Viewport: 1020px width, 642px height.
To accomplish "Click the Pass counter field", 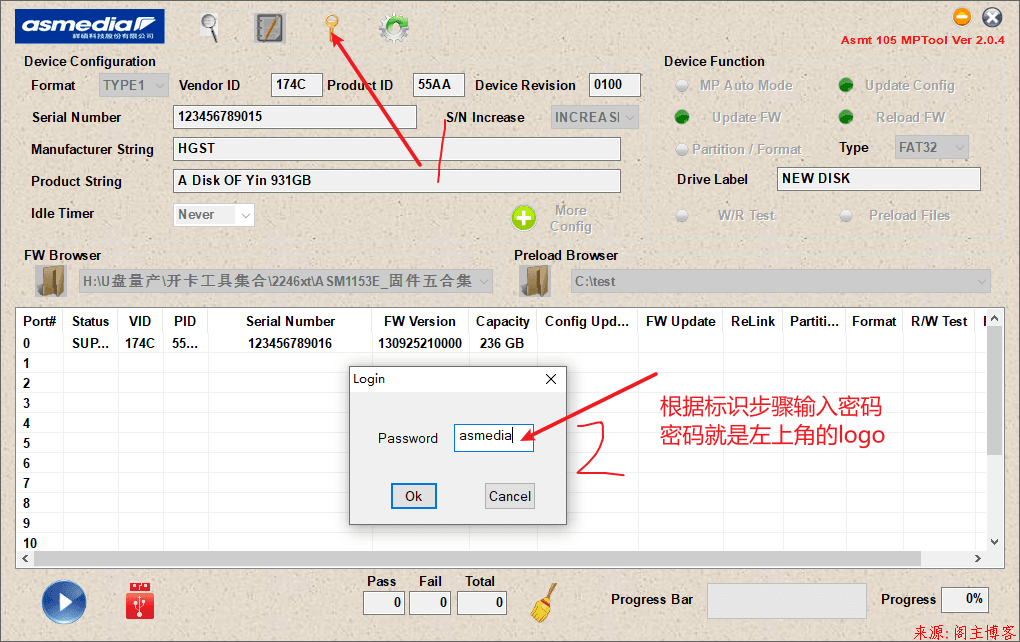I will (384, 602).
